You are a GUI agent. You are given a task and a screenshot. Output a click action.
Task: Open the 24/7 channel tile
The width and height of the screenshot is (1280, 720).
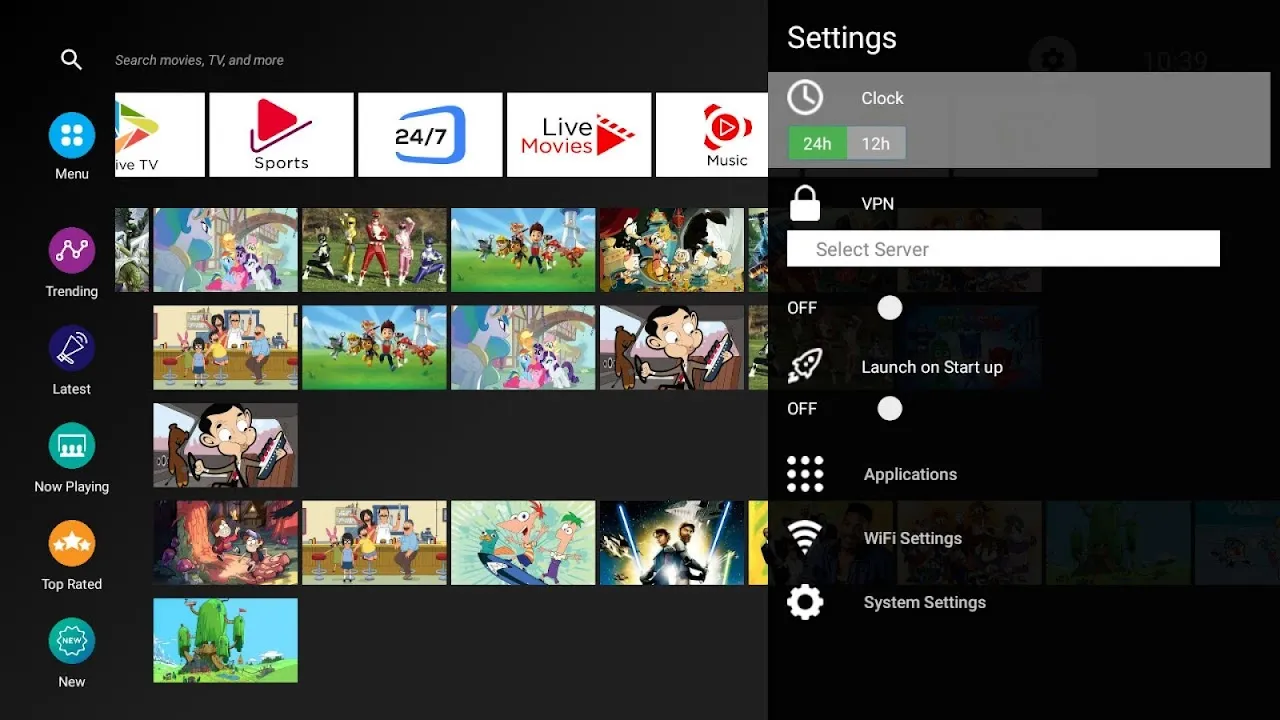click(430, 135)
